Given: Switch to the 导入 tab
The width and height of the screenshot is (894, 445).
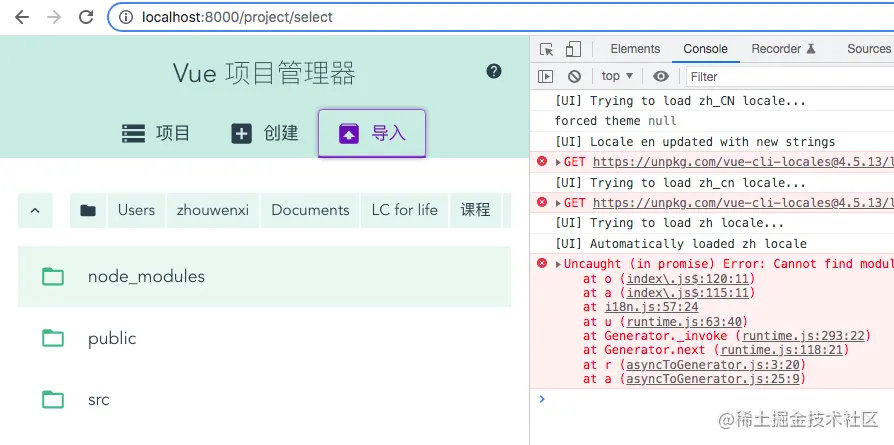Looking at the screenshot, I should (372, 134).
